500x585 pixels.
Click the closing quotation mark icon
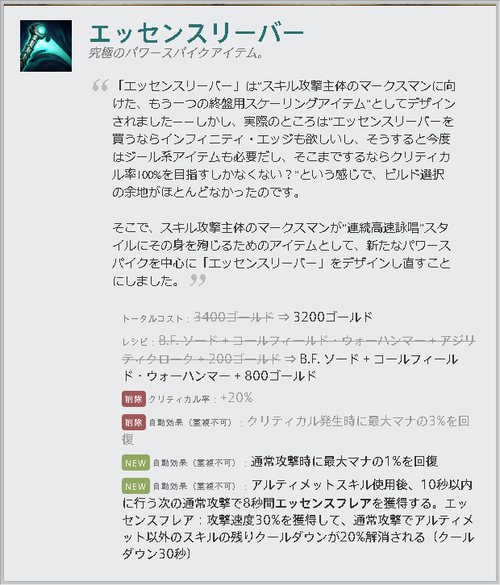coord(198,280)
